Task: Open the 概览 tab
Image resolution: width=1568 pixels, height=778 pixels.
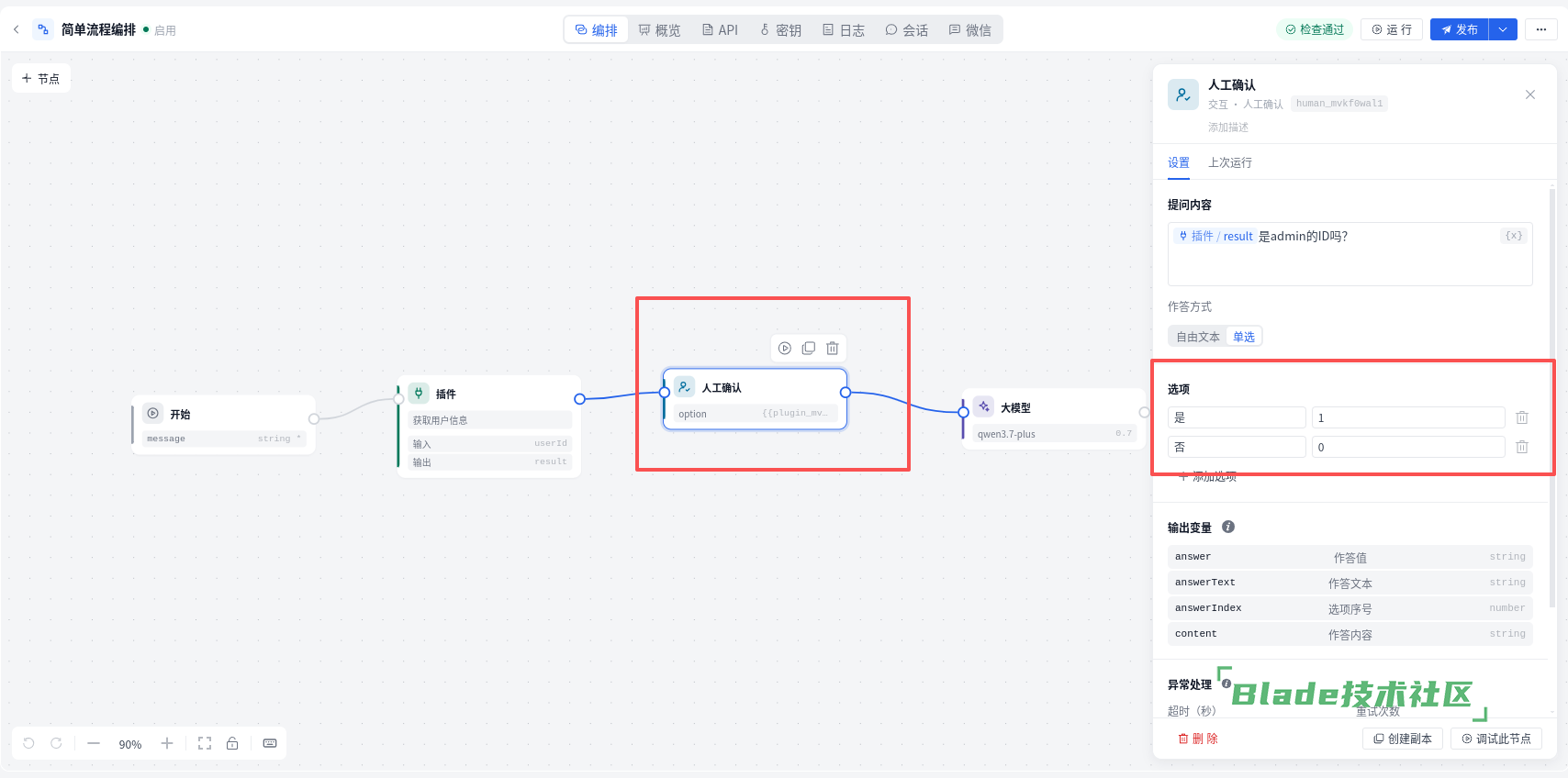Action: pos(659,30)
